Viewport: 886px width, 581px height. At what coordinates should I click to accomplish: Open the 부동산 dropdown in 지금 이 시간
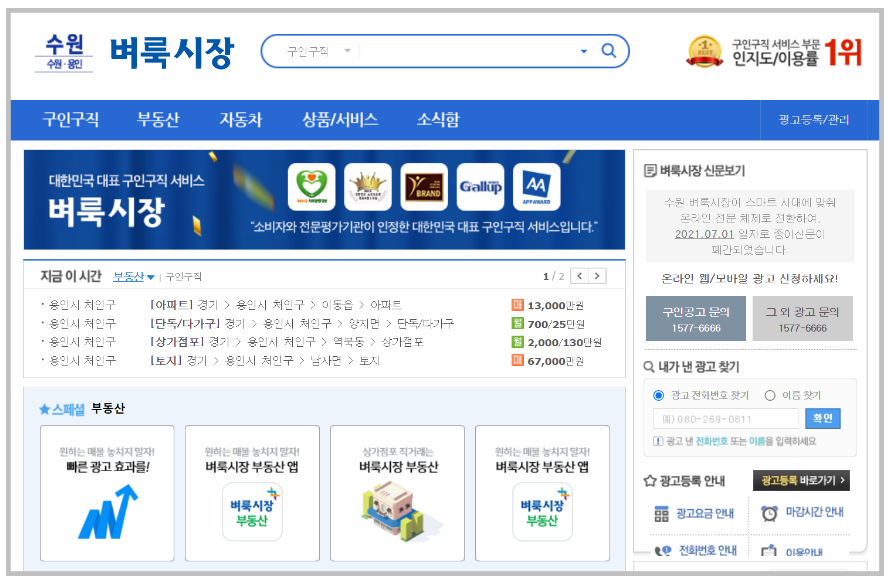click(133, 276)
